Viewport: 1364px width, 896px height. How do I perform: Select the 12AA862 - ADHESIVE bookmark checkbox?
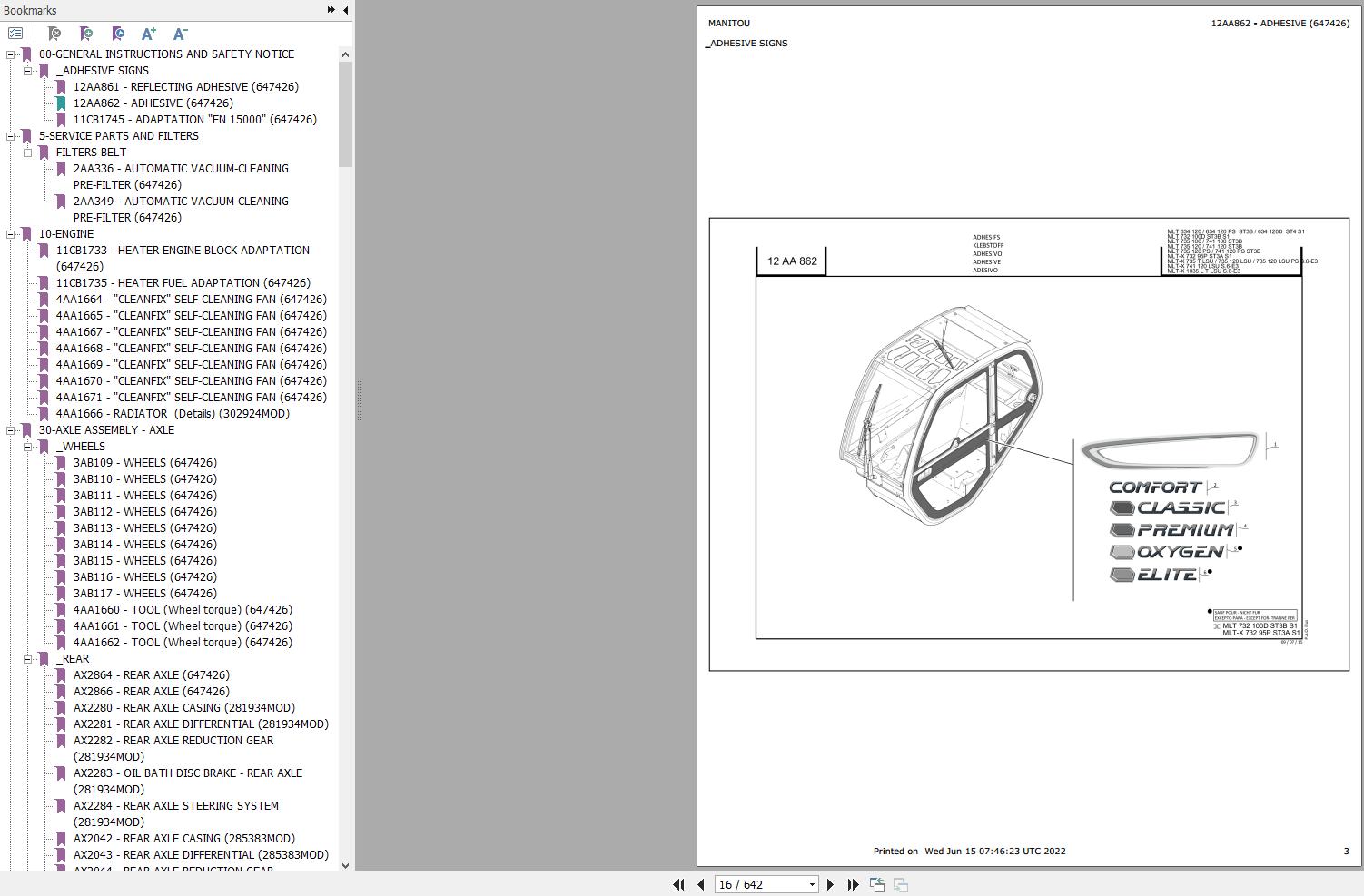point(60,103)
